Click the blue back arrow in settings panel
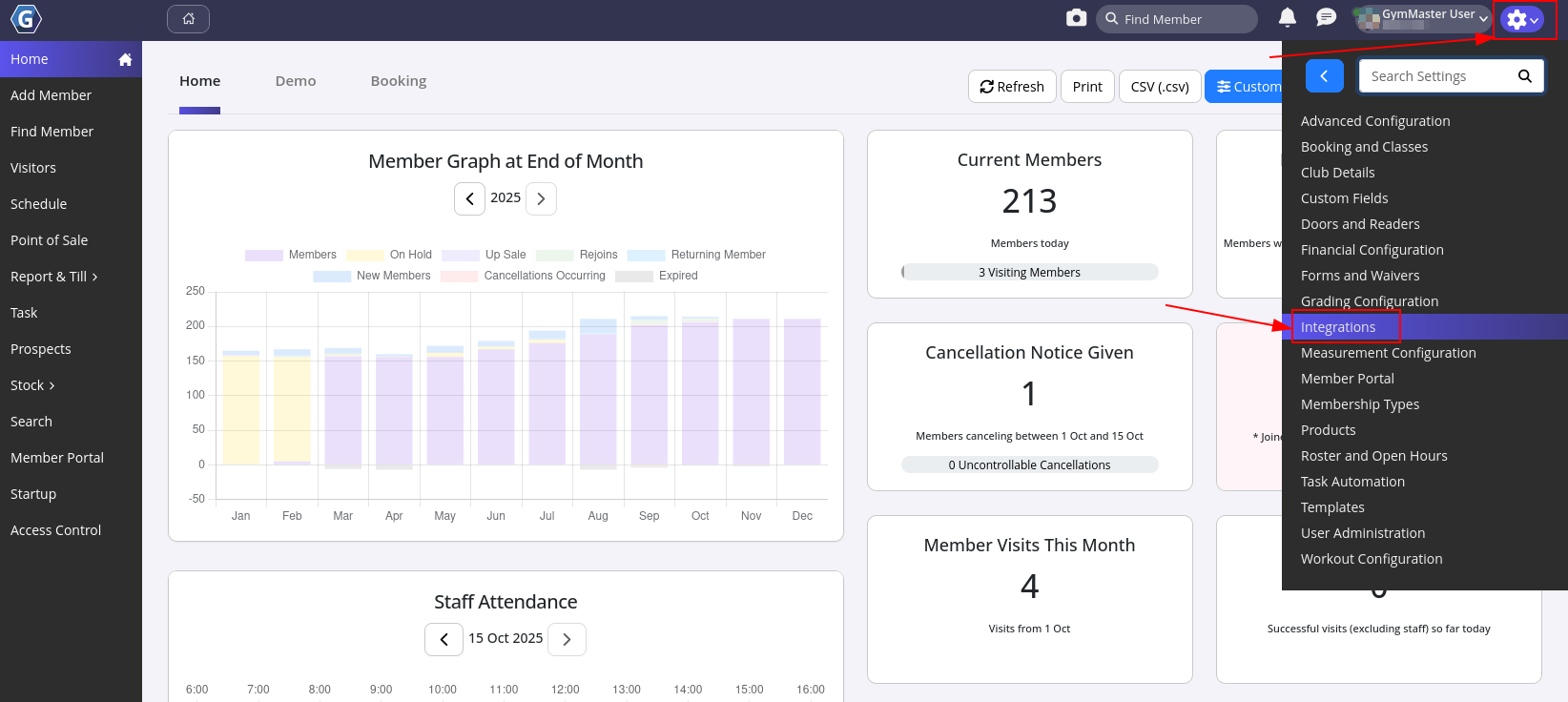The height and width of the screenshot is (702, 1568). pos(1324,76)
